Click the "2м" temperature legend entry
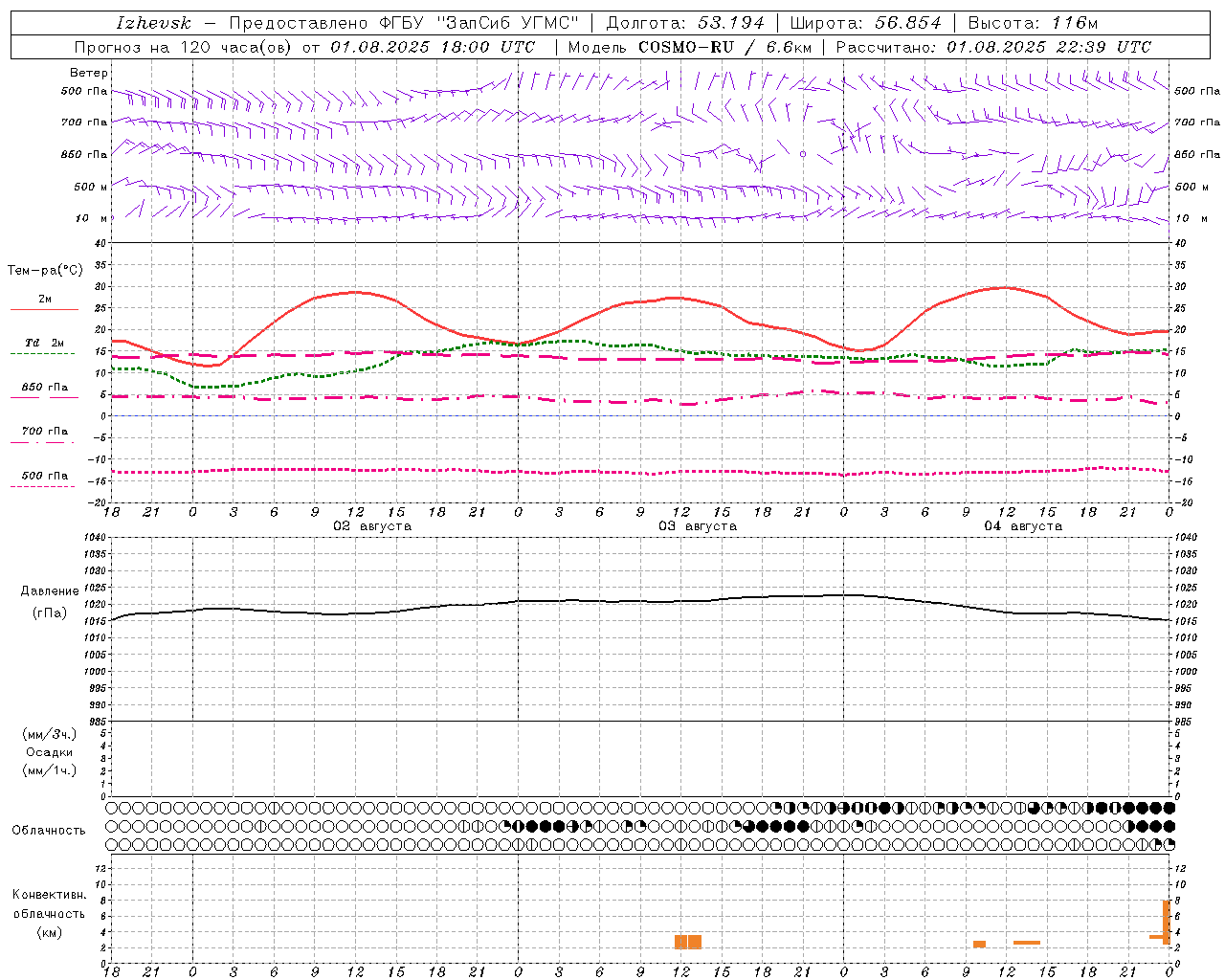 [44, 300]
